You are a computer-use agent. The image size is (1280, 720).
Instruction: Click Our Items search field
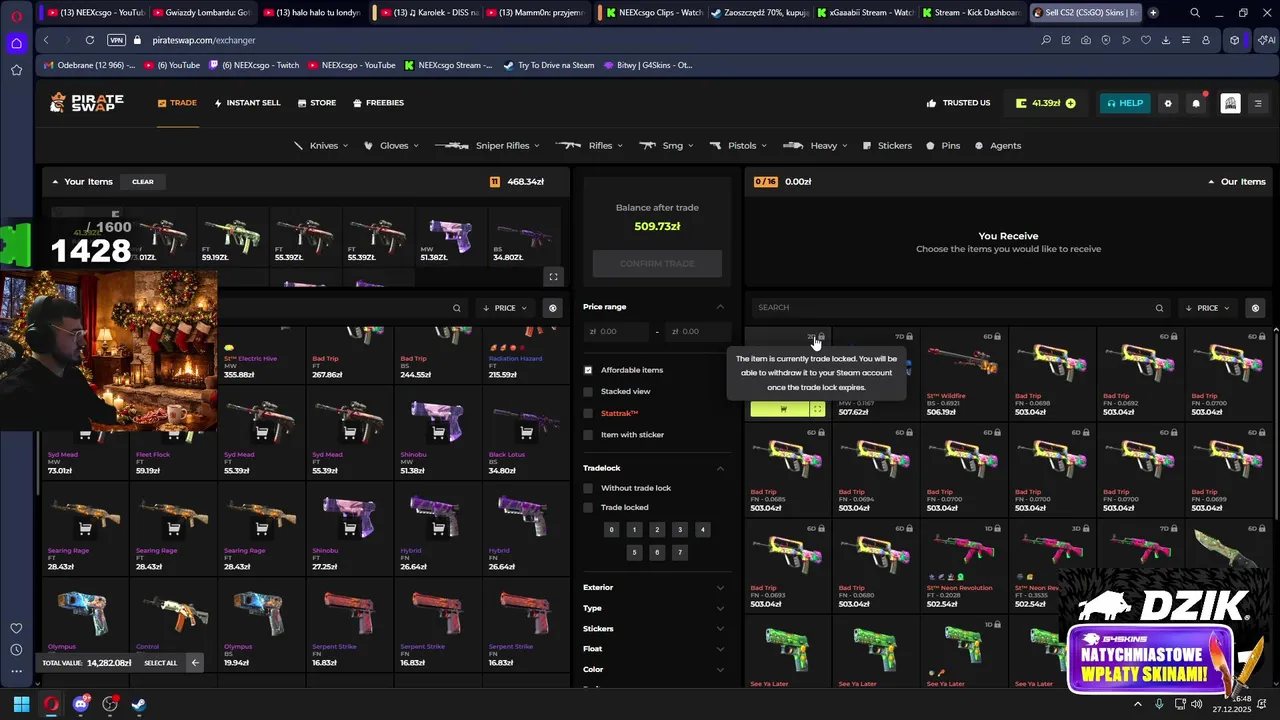click(955, 308)
